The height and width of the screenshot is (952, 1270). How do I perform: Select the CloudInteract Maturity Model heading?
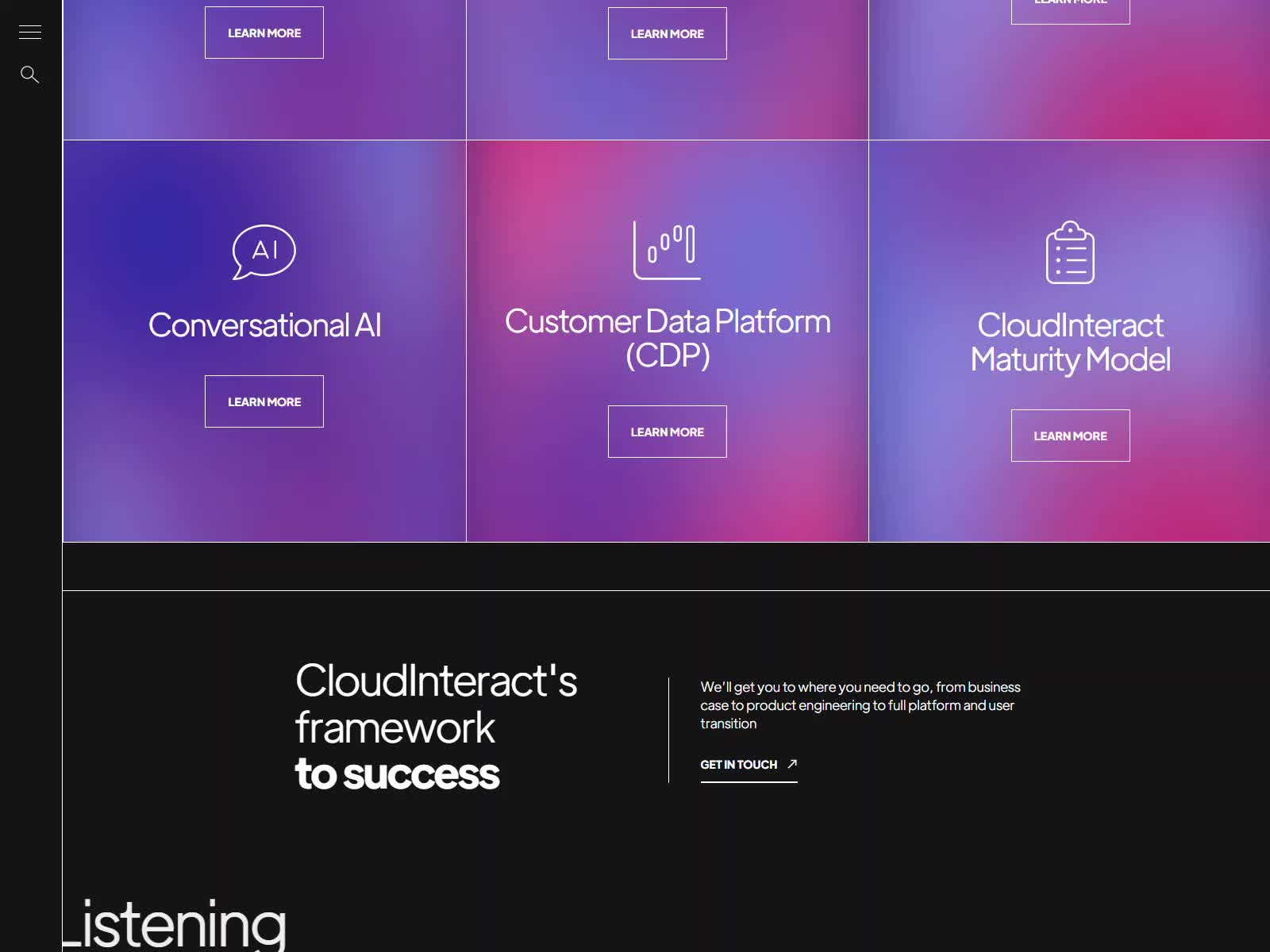[x=1069, y=342]
